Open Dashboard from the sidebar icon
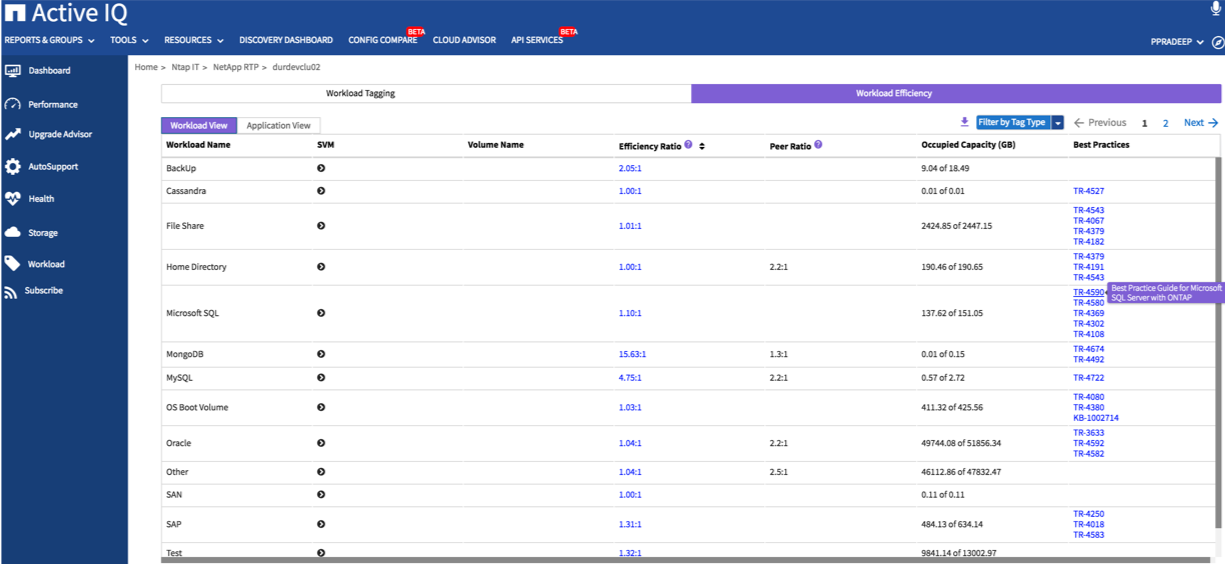 tap(13, 71)
